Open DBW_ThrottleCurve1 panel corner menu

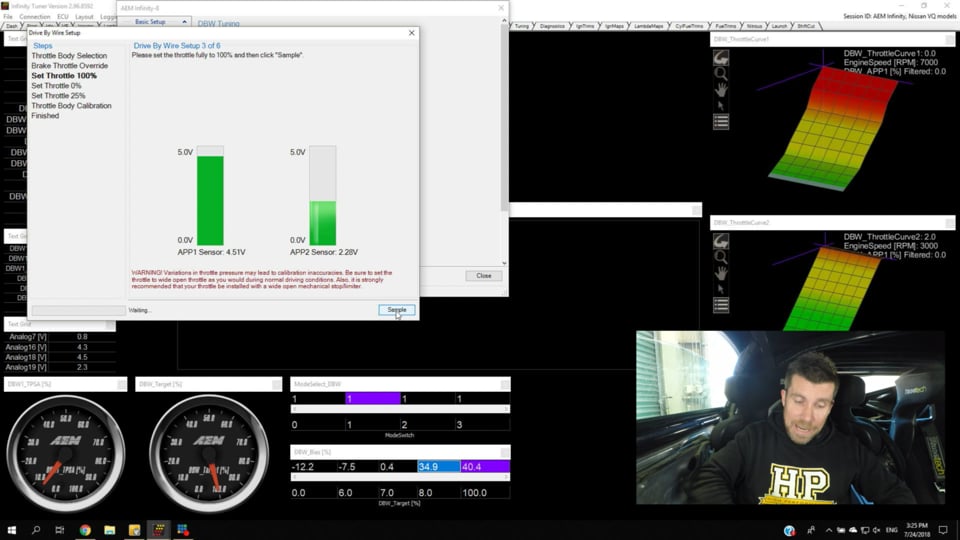pyautogui.click(x=949, y=39)
